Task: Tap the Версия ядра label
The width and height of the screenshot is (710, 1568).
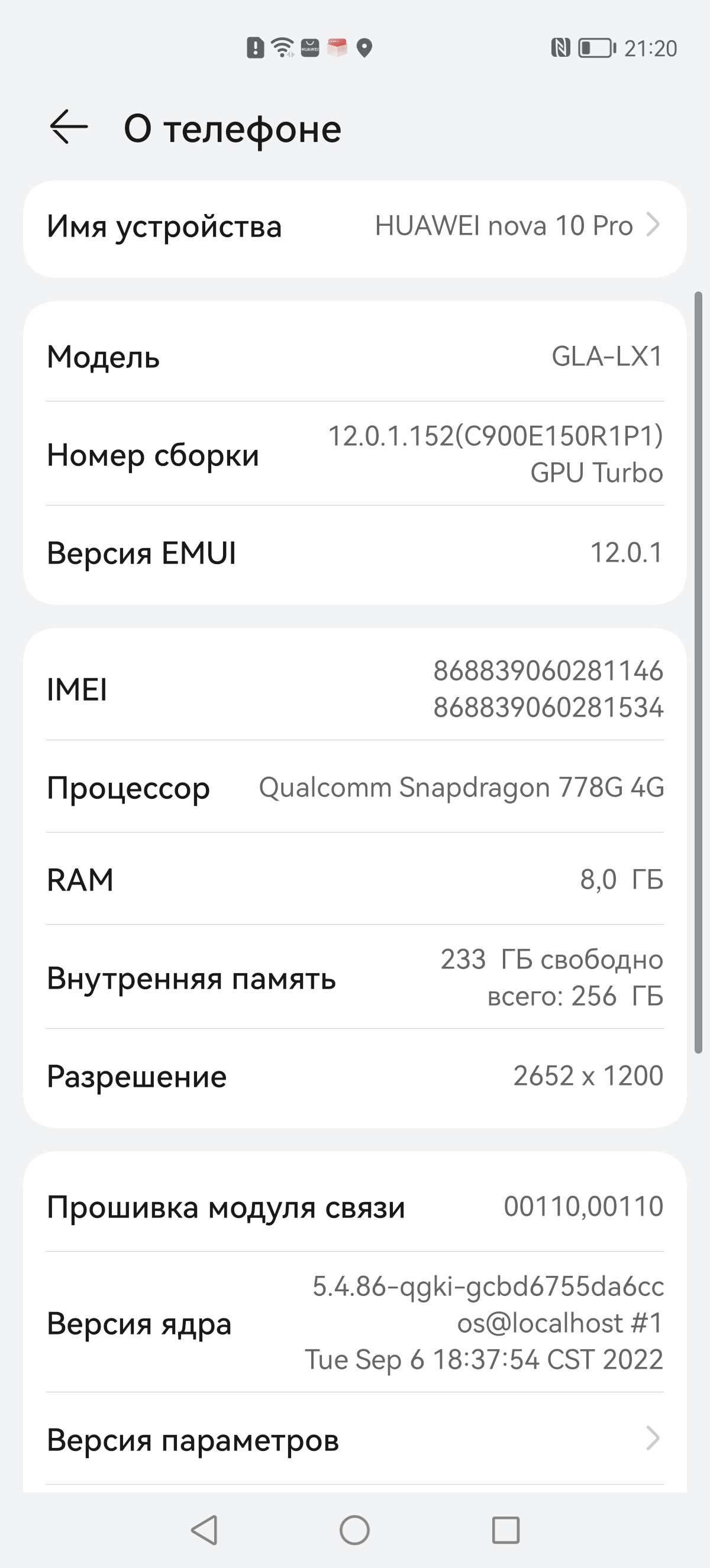Action: click(140, 1323)
